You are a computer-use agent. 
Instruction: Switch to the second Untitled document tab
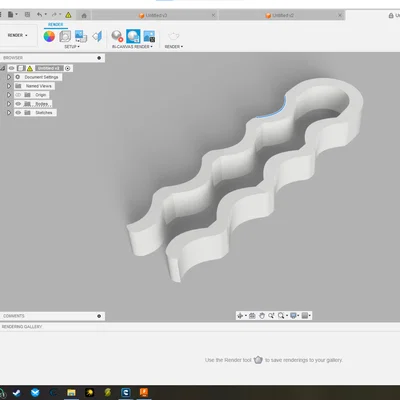282,15
